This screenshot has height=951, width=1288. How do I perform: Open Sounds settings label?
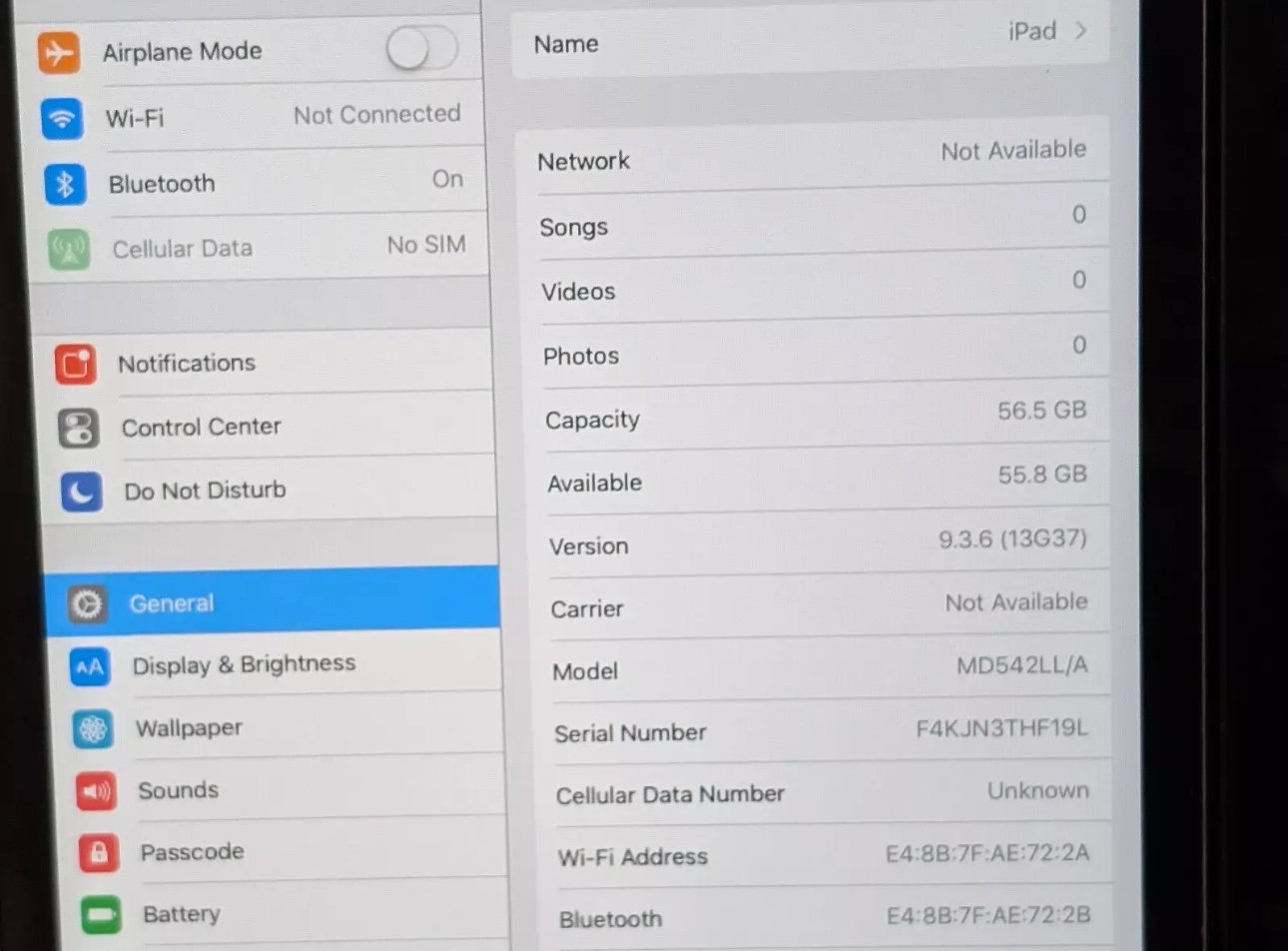pos(178,790)
